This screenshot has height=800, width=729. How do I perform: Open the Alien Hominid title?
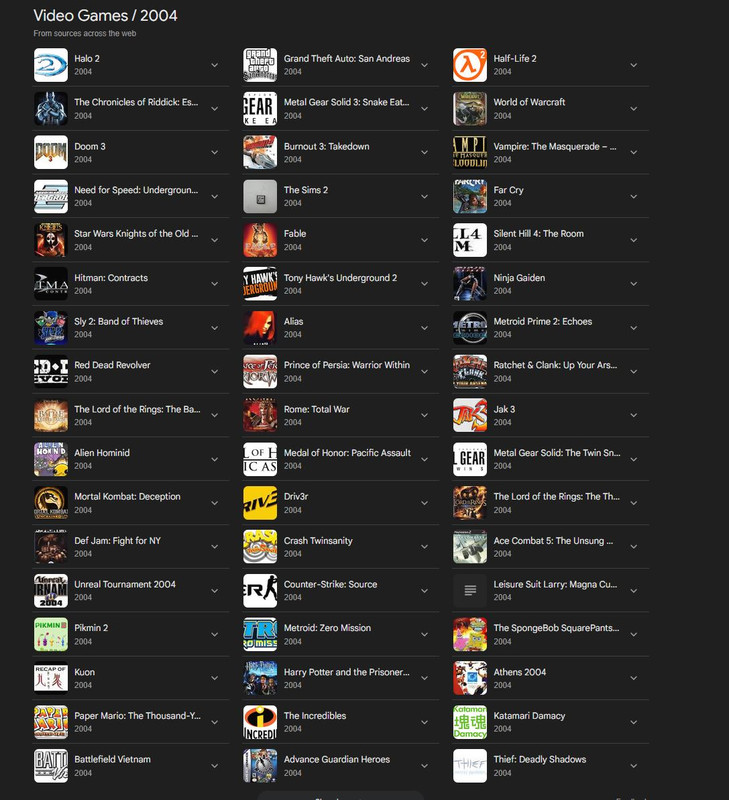coord(102,453)
